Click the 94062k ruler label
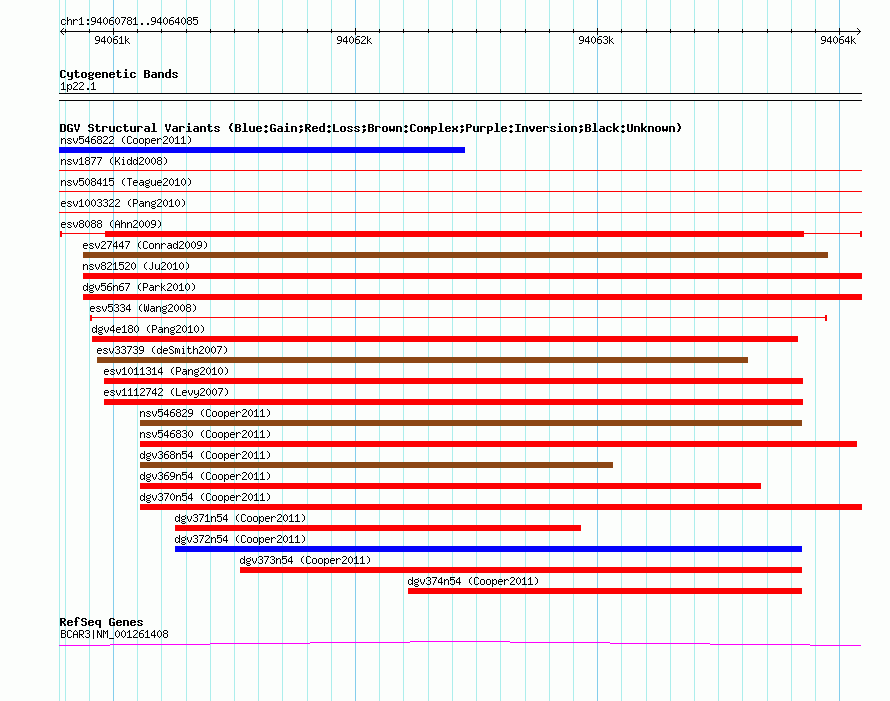 [354, 40]
